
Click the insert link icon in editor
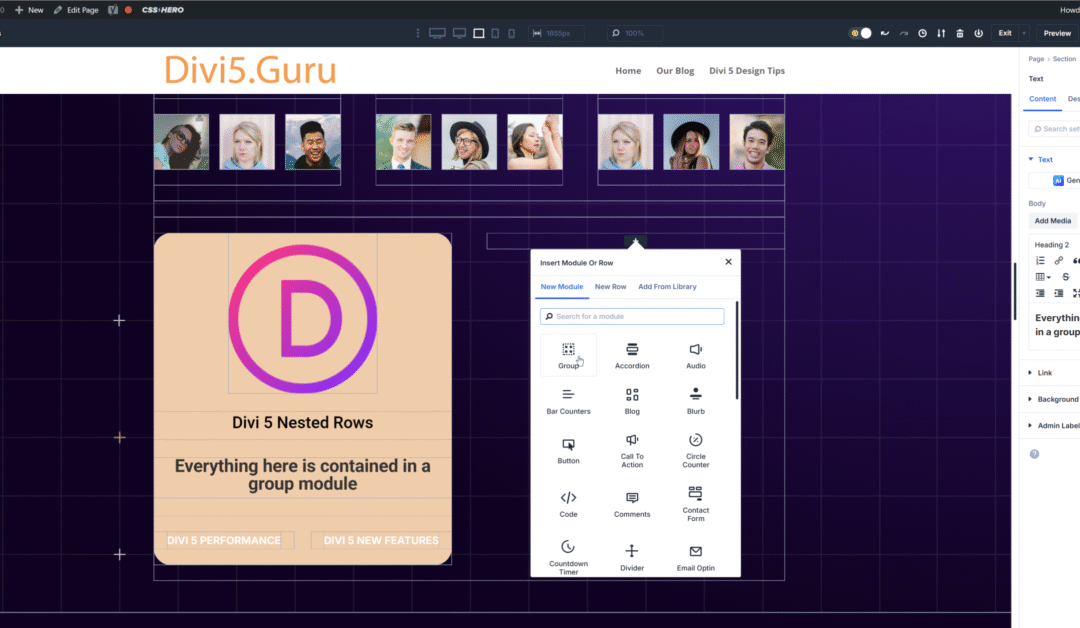click(x=1059, y=260)
